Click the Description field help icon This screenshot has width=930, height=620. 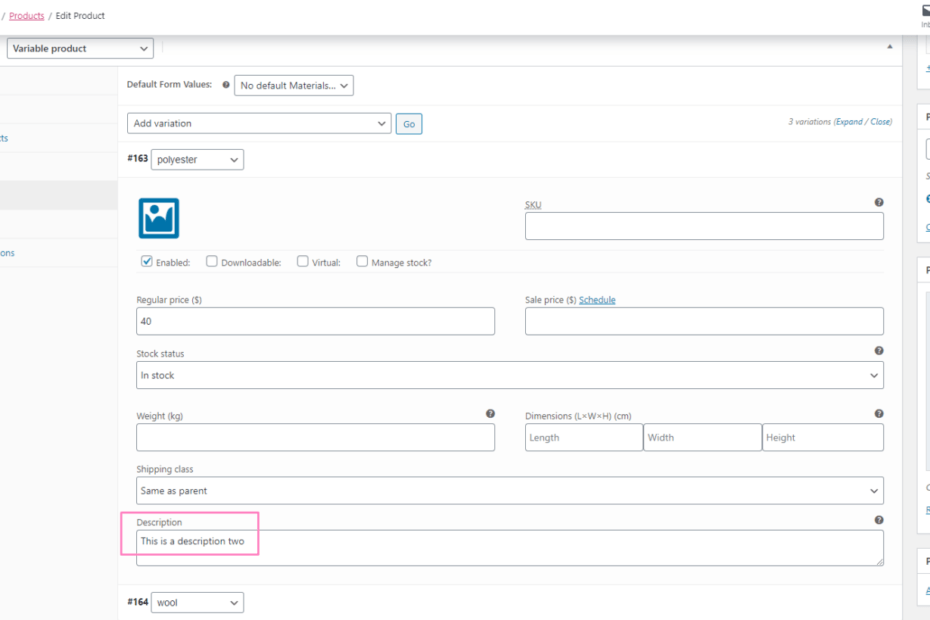click(879, 520)
